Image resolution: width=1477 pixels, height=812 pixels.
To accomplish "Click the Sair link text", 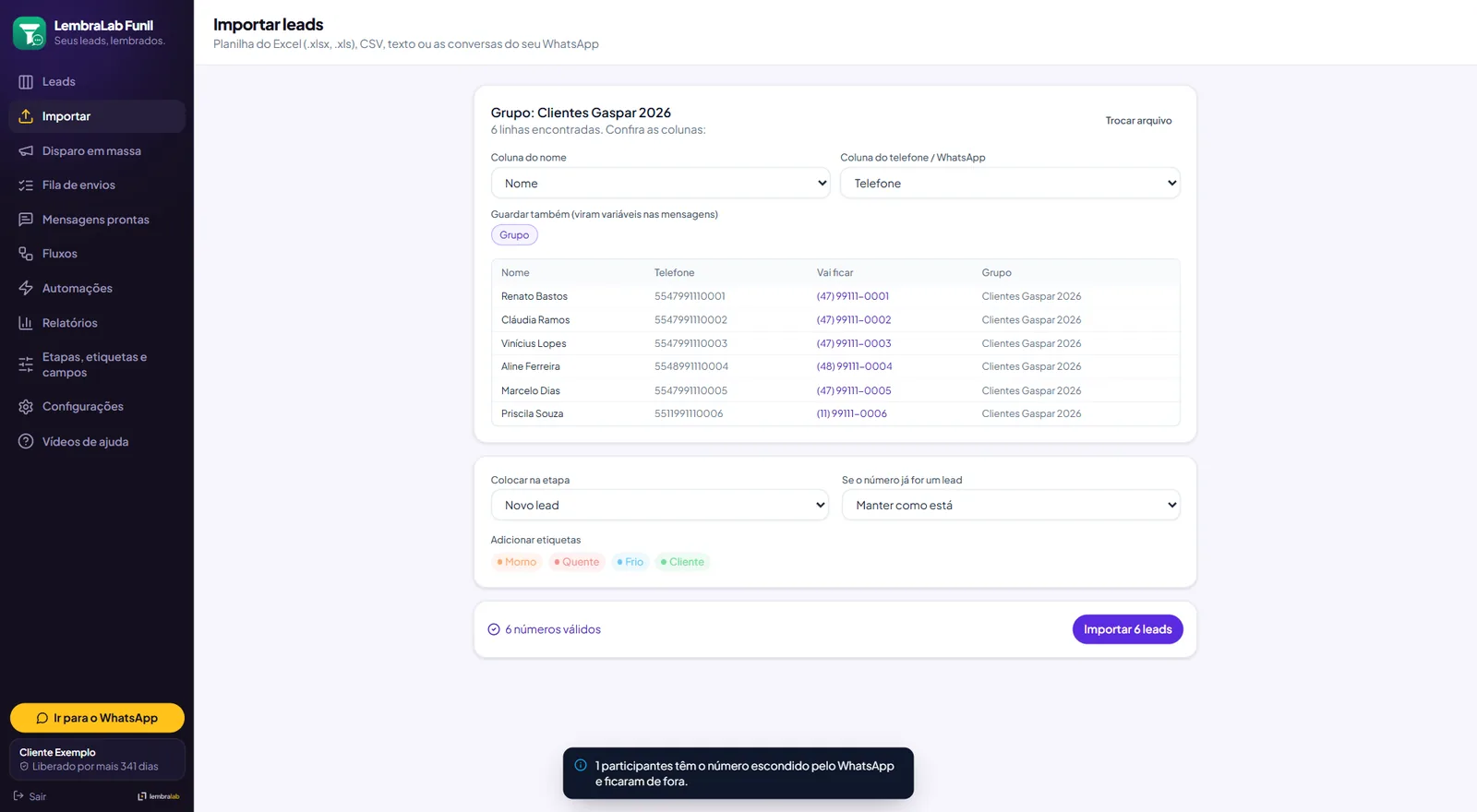I will pos(37,796).
